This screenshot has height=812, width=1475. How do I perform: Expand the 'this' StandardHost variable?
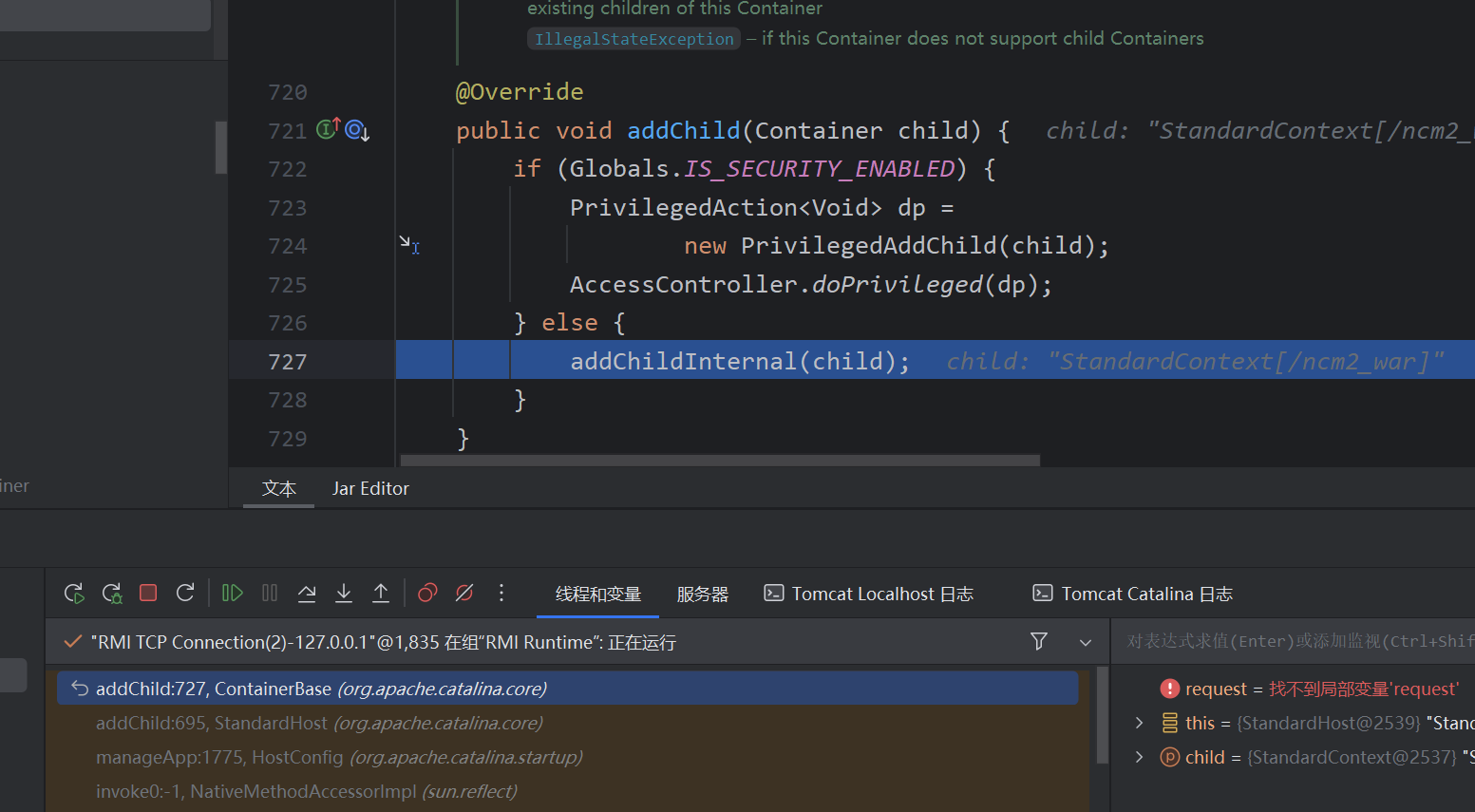click(1139, 723)
